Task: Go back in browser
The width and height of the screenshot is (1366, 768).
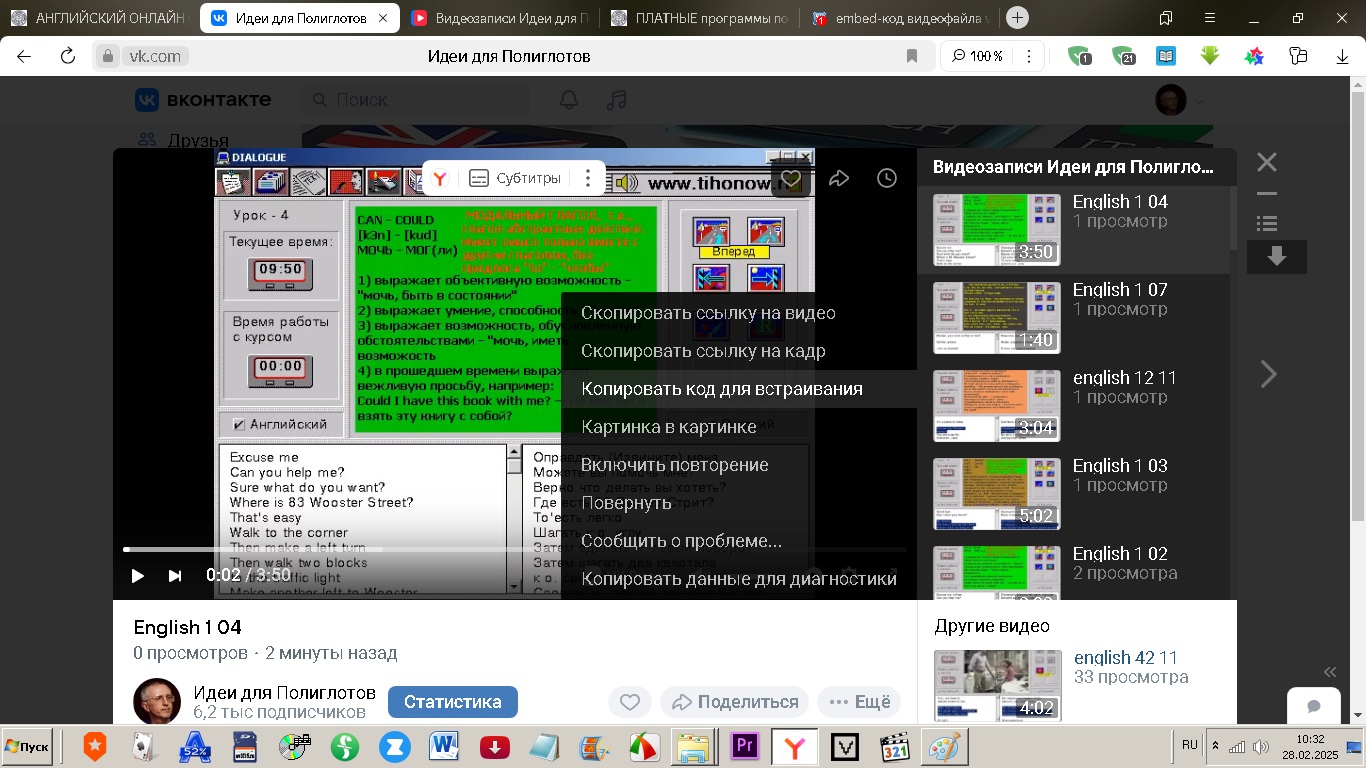Action: [x=24, y=56]
